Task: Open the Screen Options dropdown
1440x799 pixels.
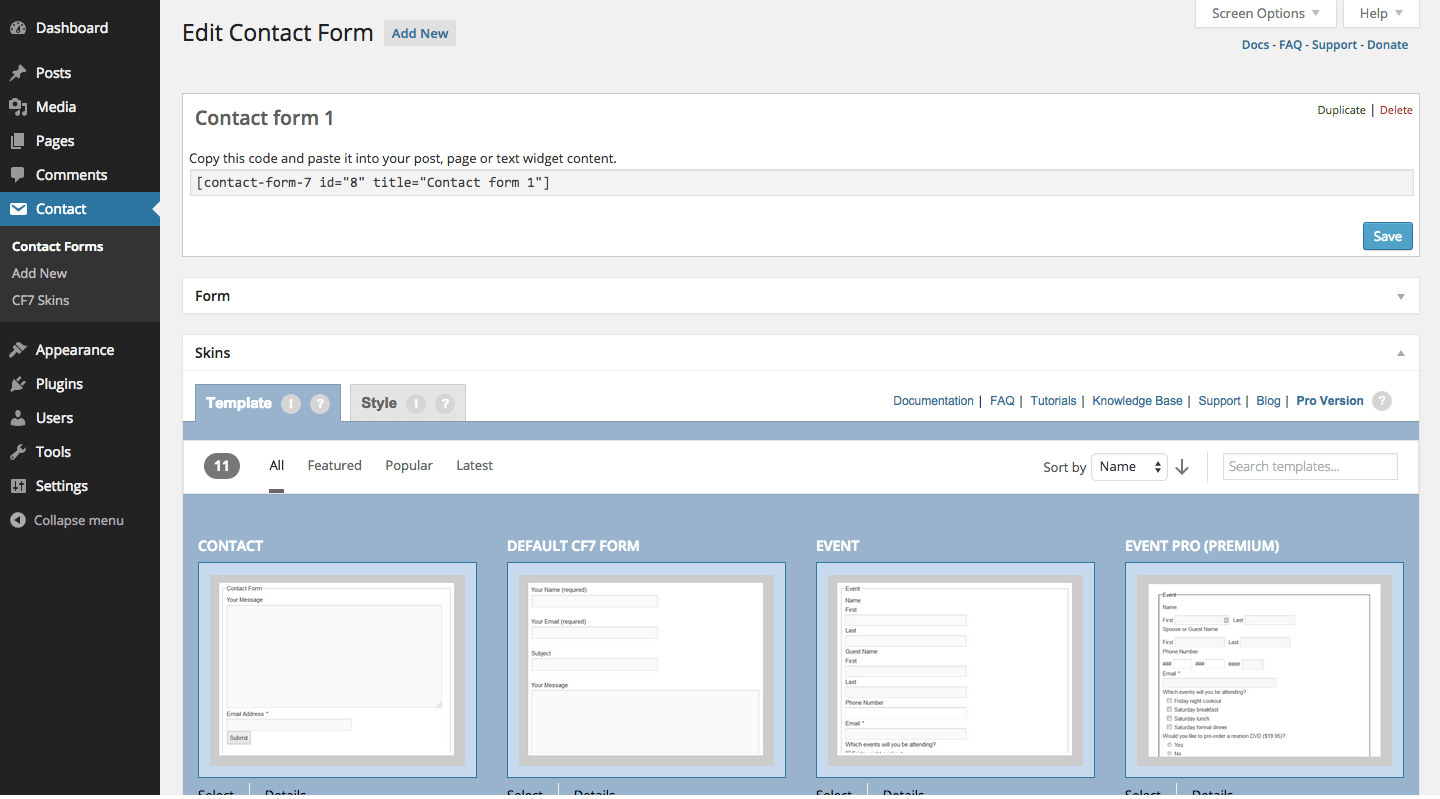Action: 1264,13
